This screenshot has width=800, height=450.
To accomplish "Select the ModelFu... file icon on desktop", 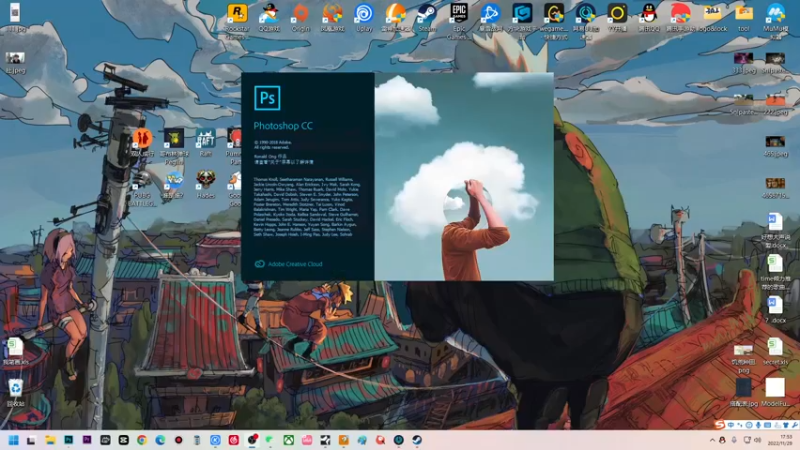I will [775, 393].
